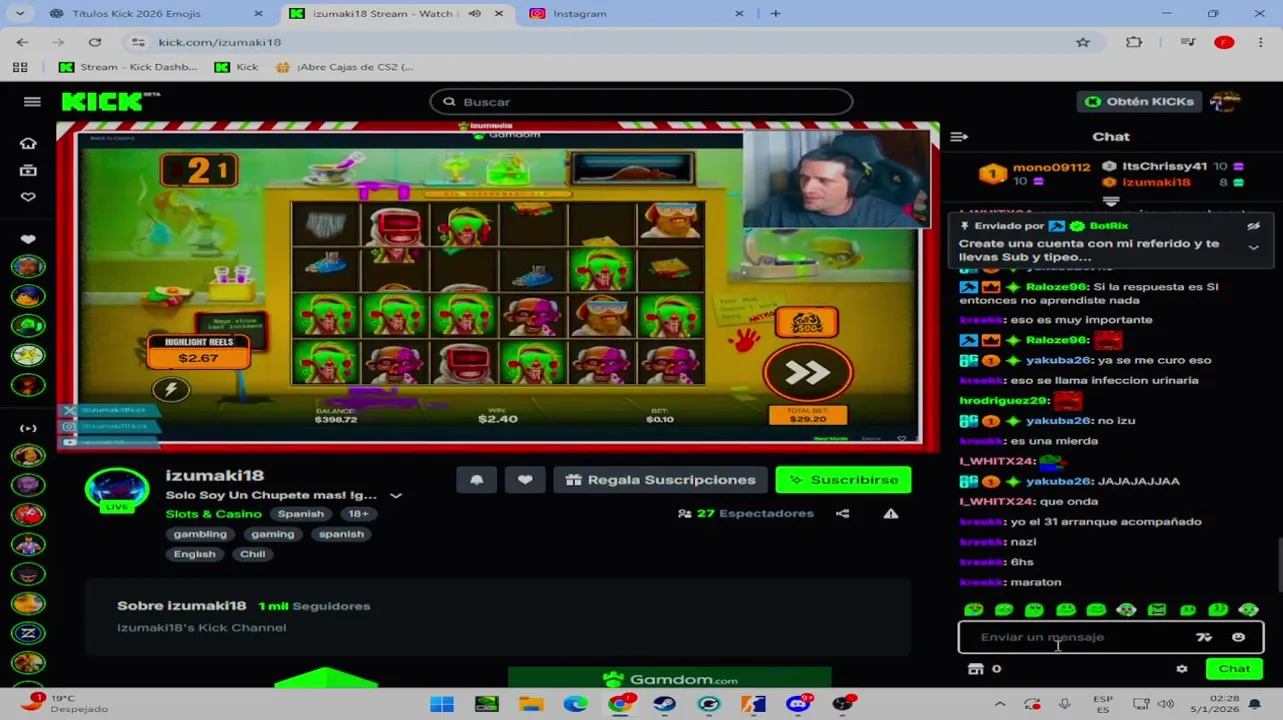Click the report warning triangle icon
Viewport: 1283px width, 720px height.
pos(890,514)
